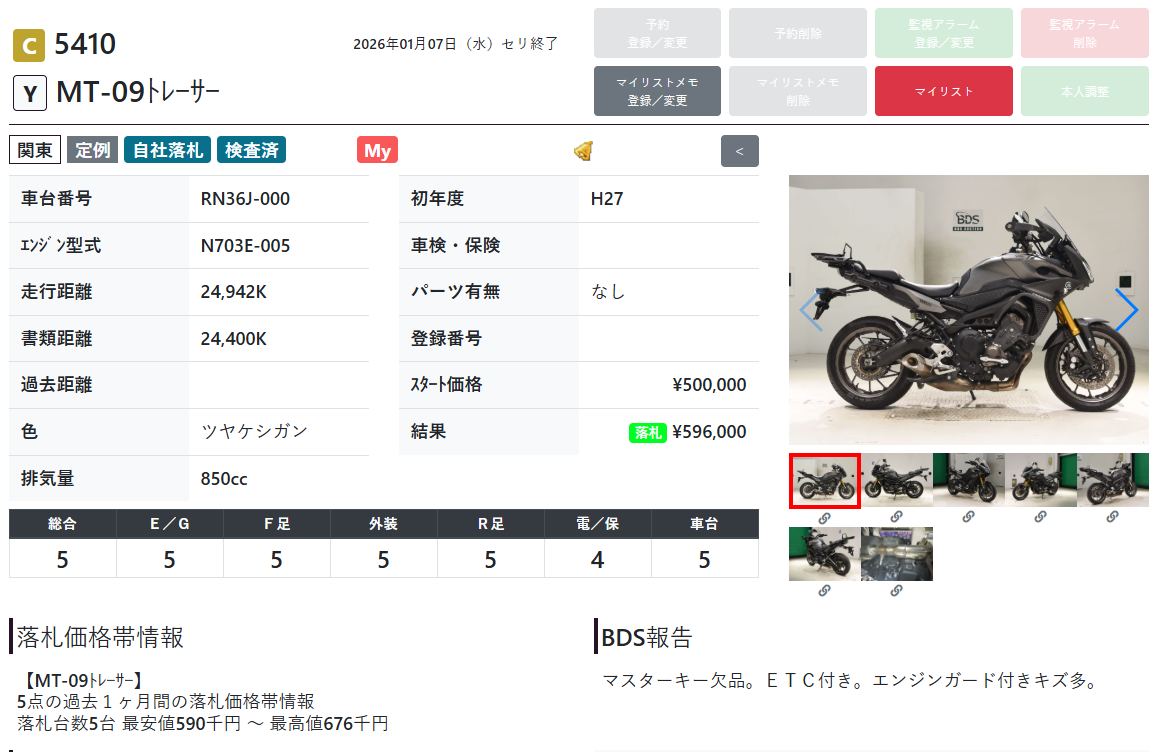Click the Y maker badge
The height and width of the screenshot is (752, 1172).
[30, 93]
